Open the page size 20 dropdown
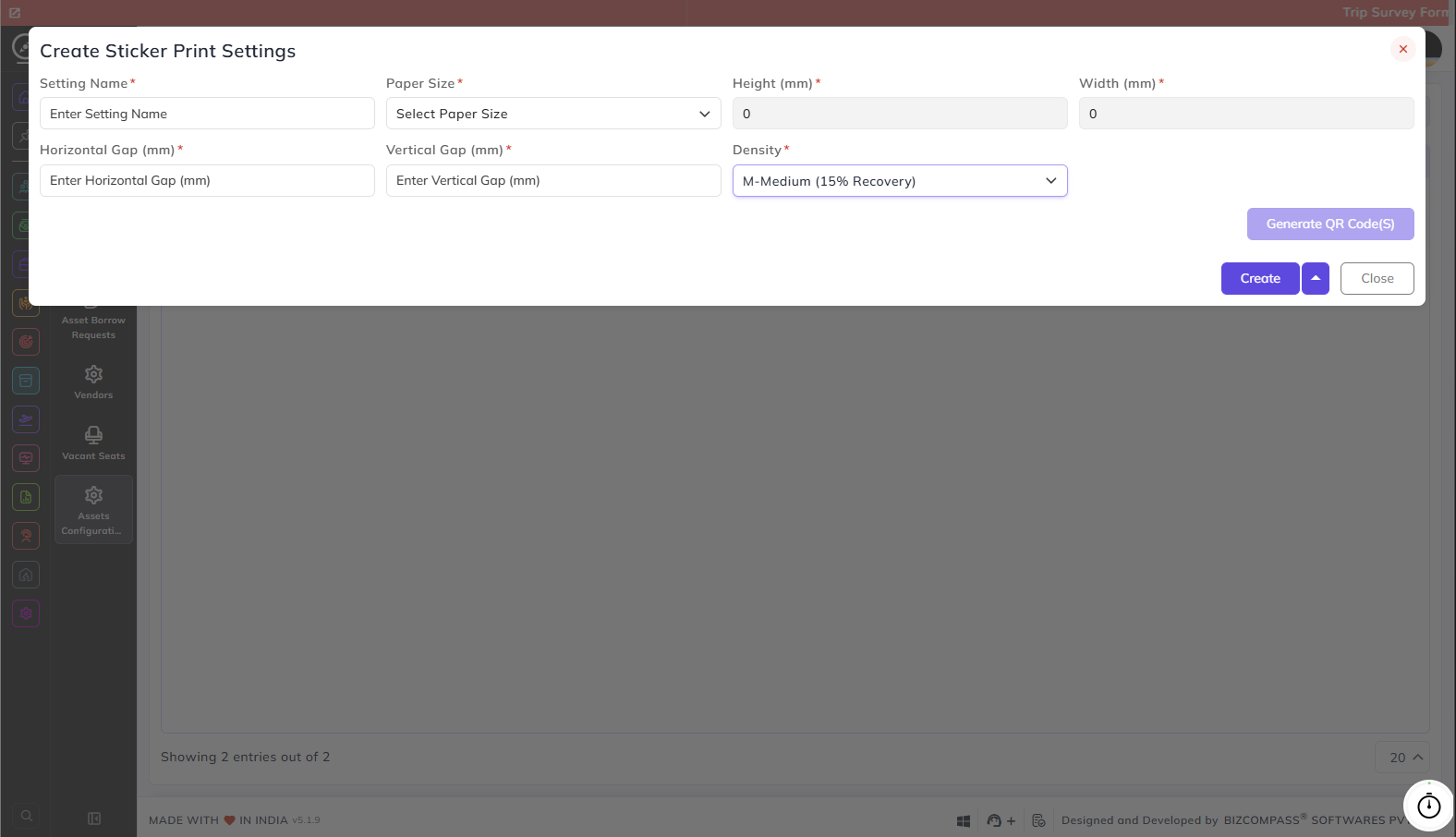 [1403, 758]
